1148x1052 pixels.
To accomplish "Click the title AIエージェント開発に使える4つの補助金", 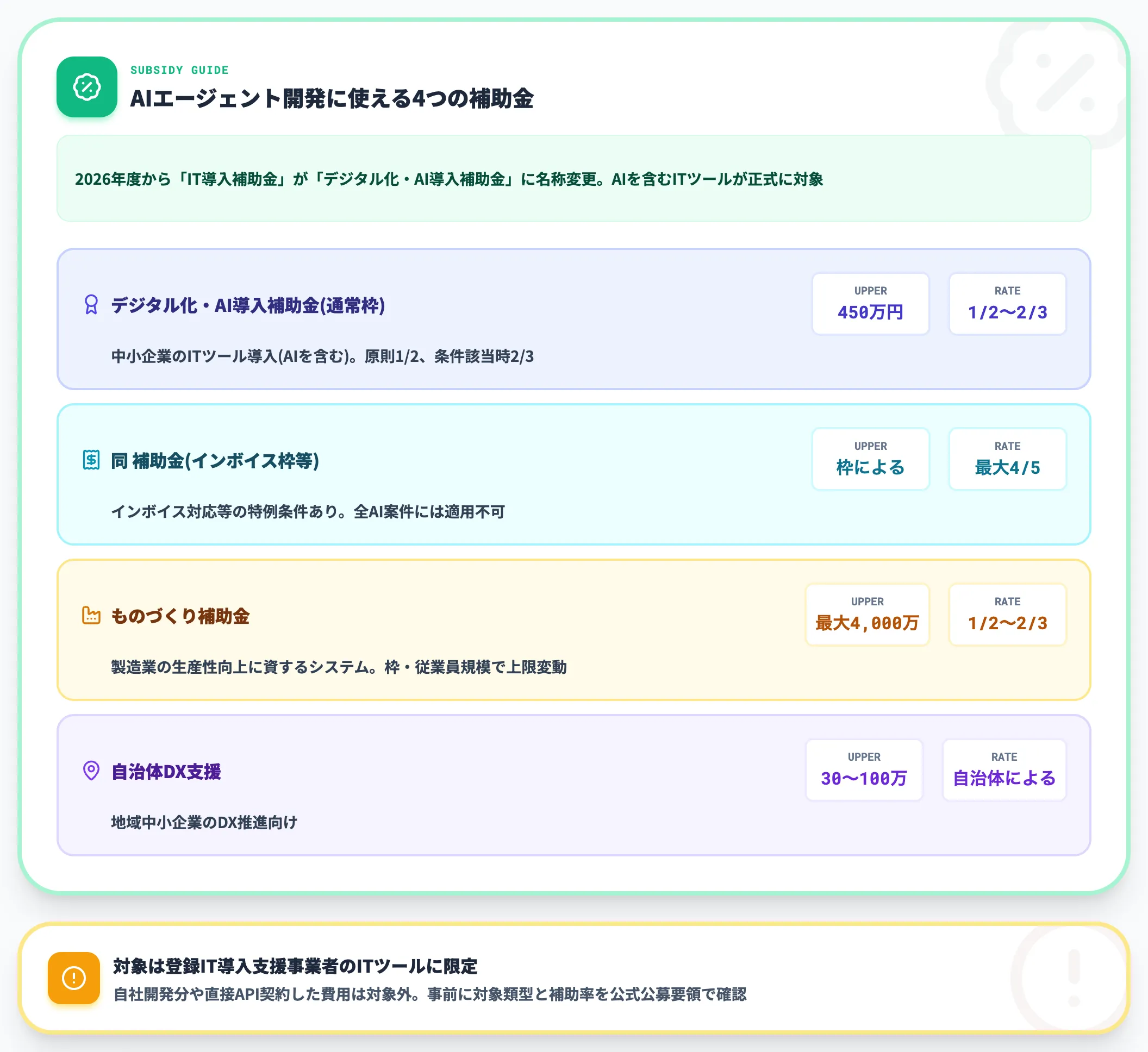I will [x=332, y=98].
